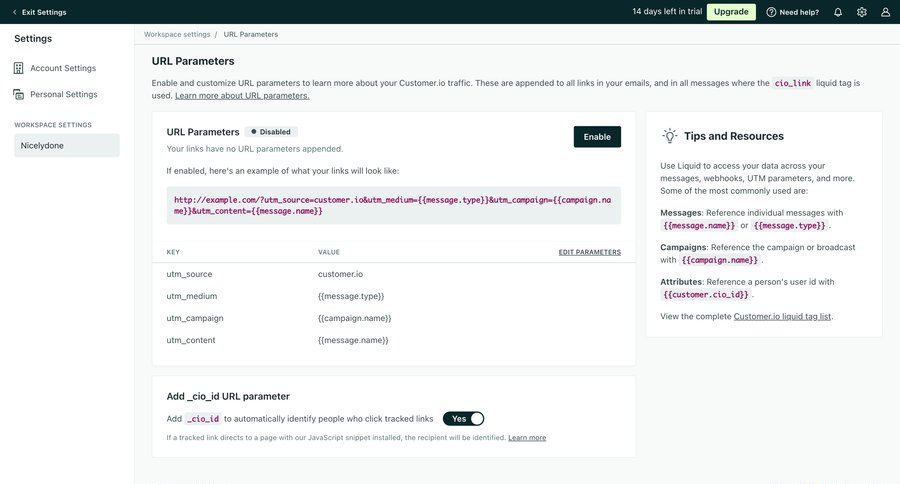
Task: Click the 14 days left in trial text
Action: (x=667, y=11)
